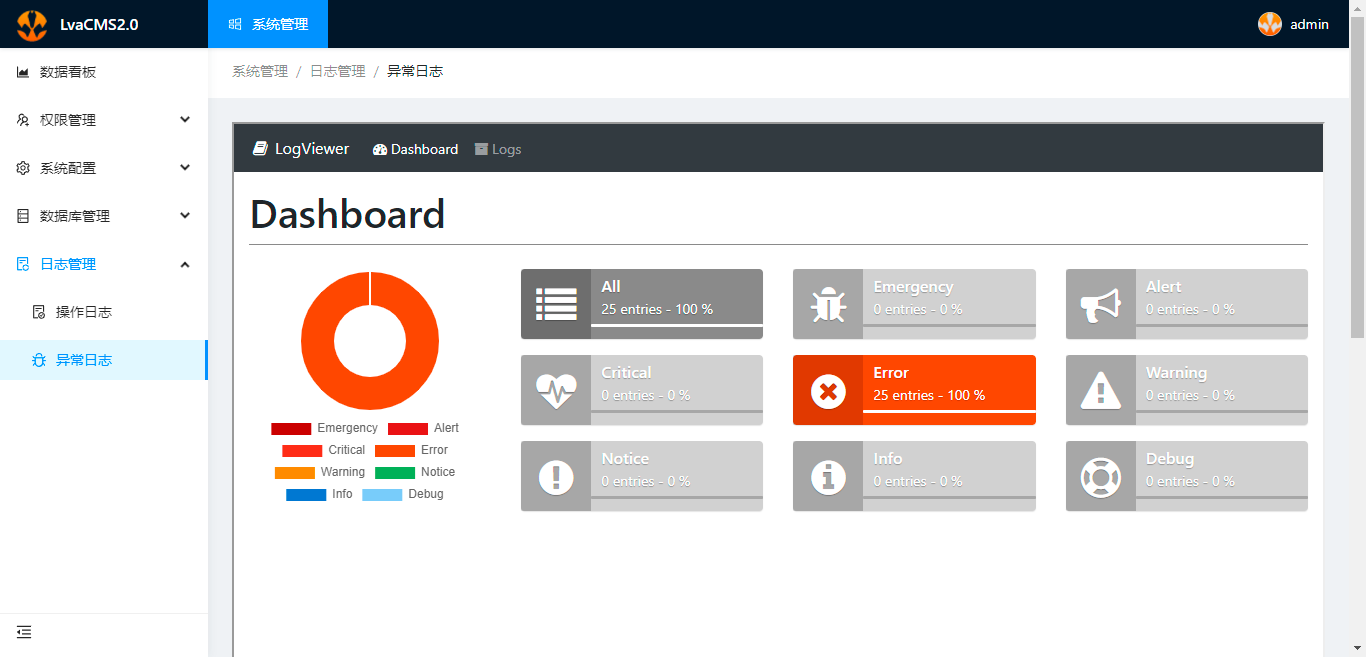The width and height of the screenshot is (1366, 657).
Task: Click the Debug lifebuoy icon
Action: pos(1100,476)
